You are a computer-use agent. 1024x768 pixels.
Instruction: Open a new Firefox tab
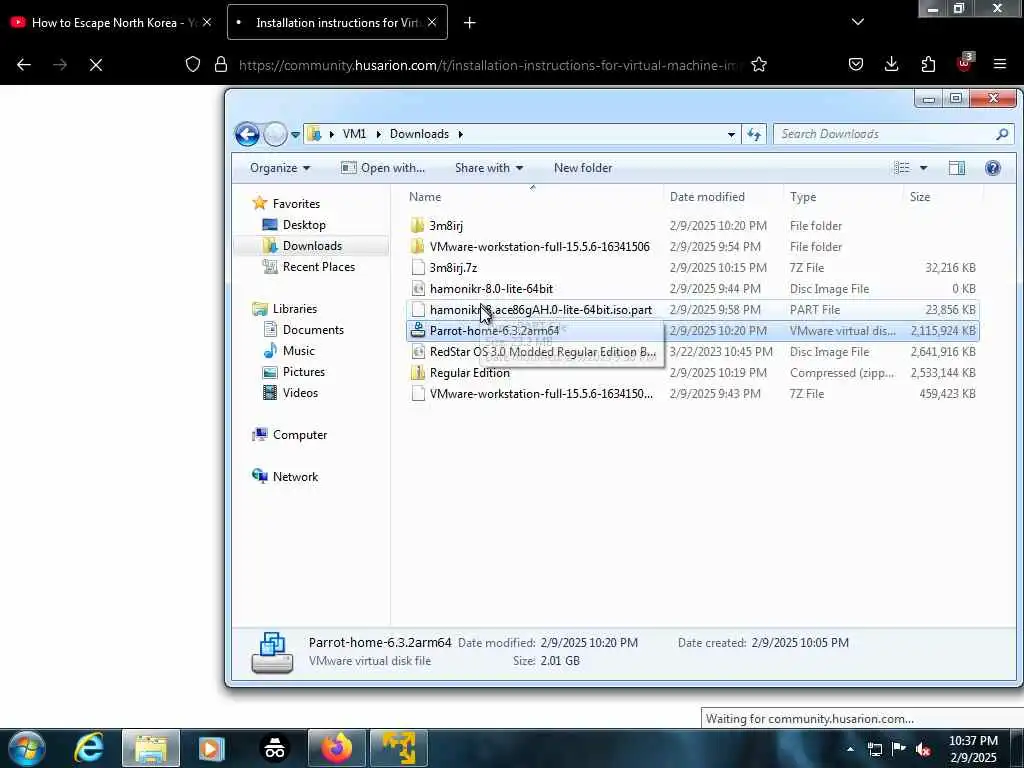click(x=470, y=23)
